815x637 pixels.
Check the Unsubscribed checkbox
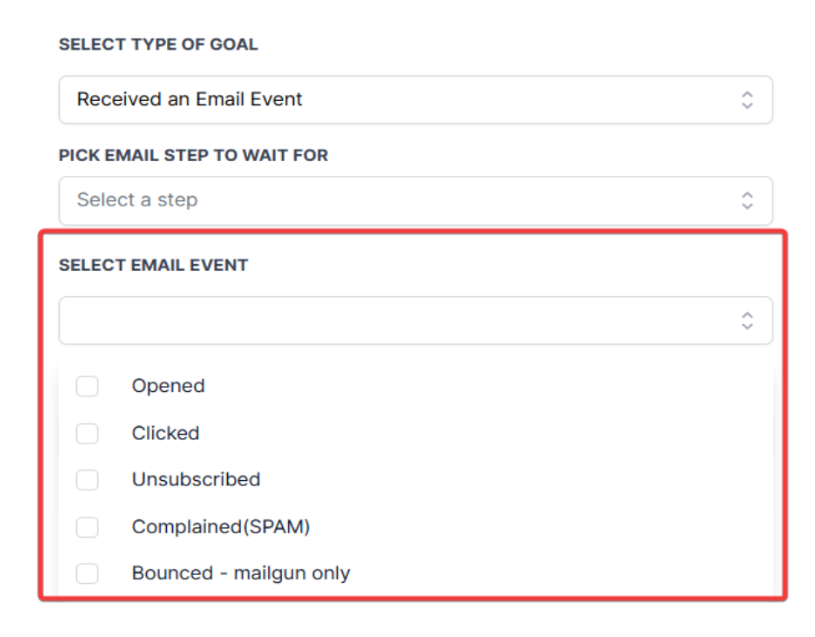pyautogui.click(x=88, y=480)
